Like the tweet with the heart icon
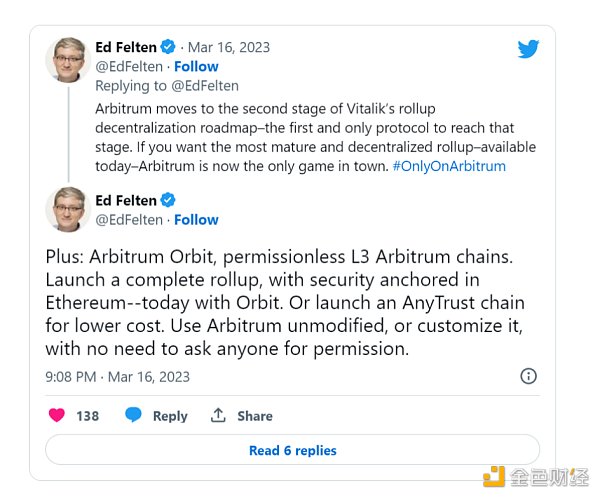 (x=58, y=415)
